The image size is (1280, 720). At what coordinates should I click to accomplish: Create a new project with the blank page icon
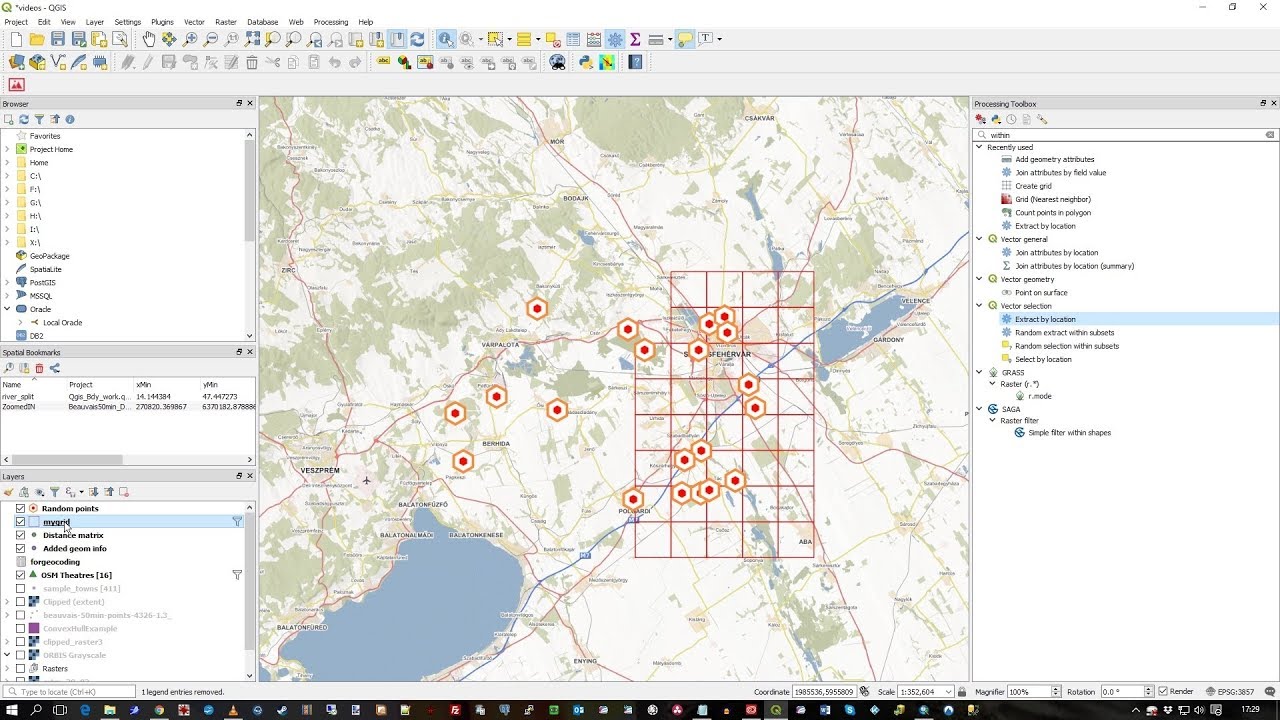tap(16, 39)
